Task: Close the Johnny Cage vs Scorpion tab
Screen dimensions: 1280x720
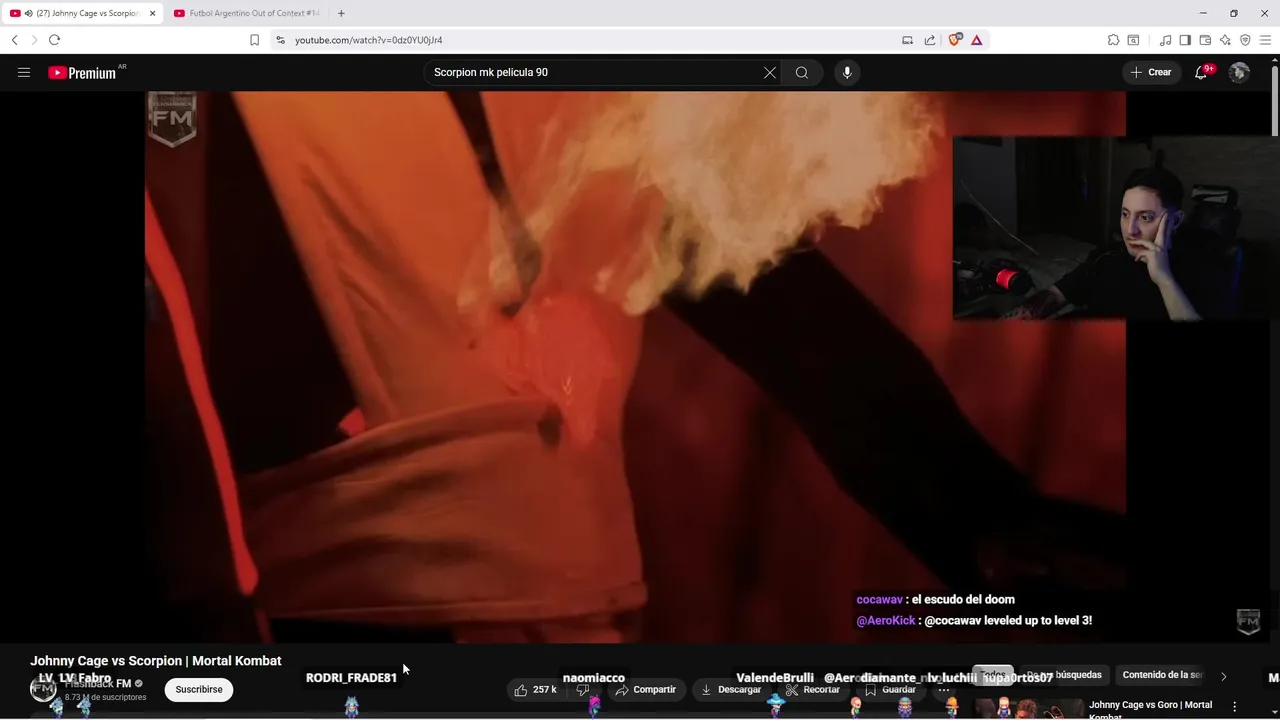Action: coord(152,13)
